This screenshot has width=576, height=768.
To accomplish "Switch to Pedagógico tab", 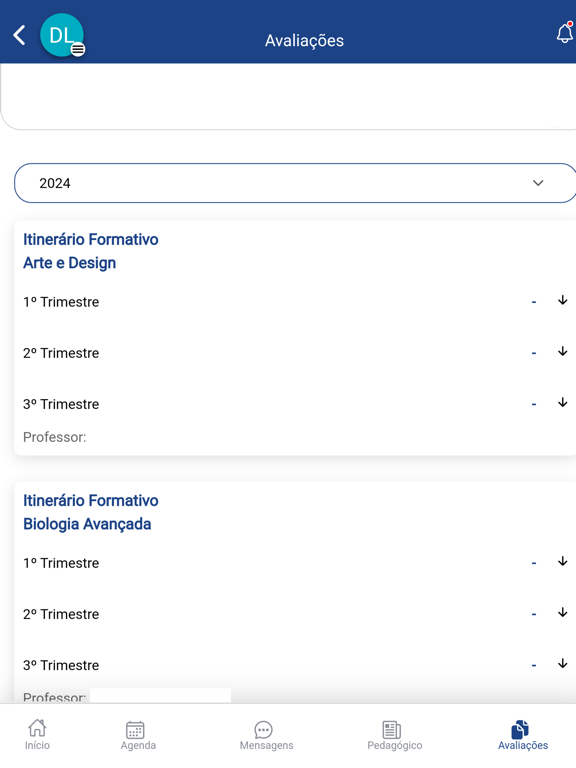I will point(394,736).
